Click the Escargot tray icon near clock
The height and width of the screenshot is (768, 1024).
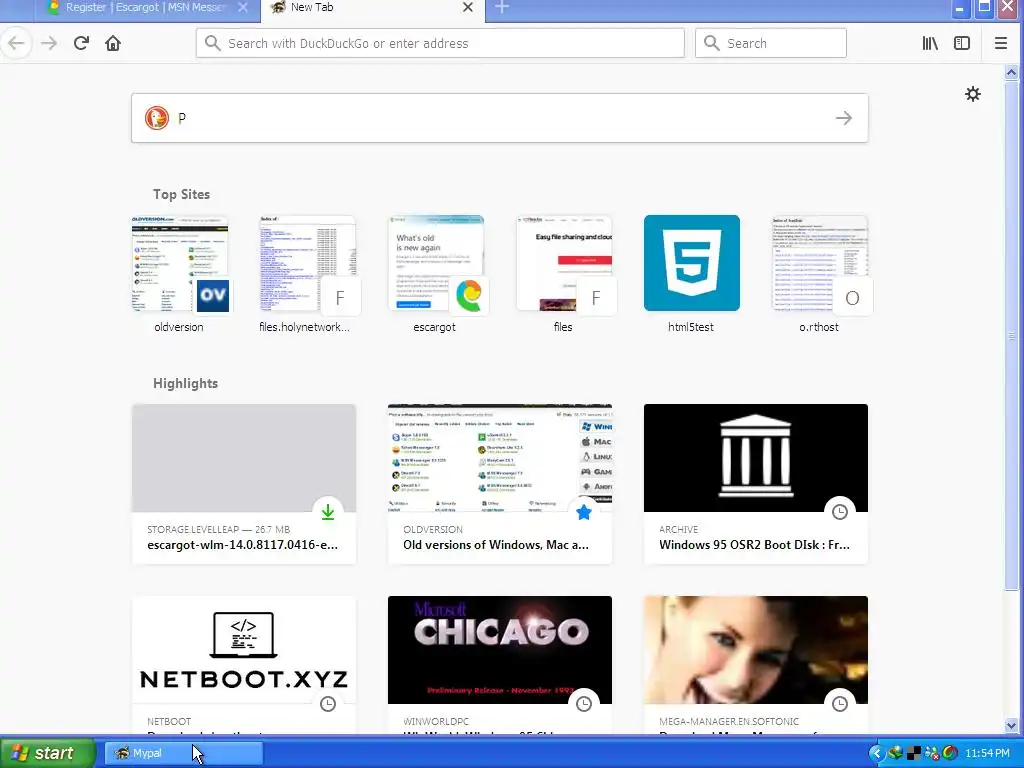[950, 753]
